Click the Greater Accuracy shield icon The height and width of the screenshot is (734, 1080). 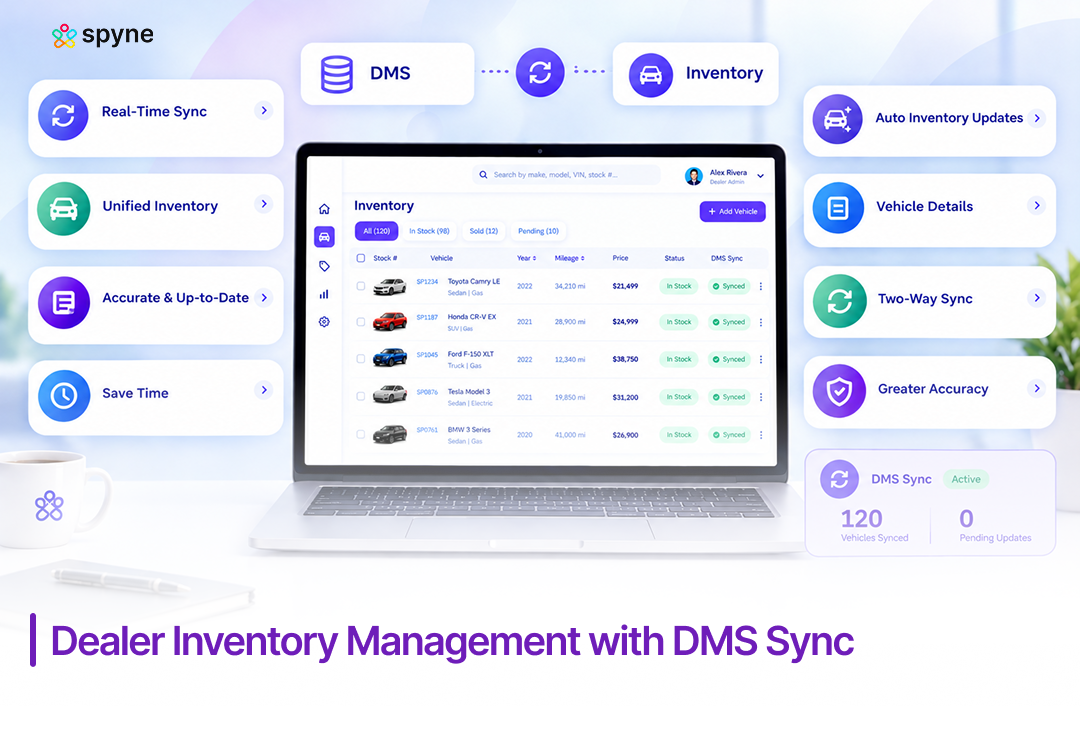click(840, 391)
